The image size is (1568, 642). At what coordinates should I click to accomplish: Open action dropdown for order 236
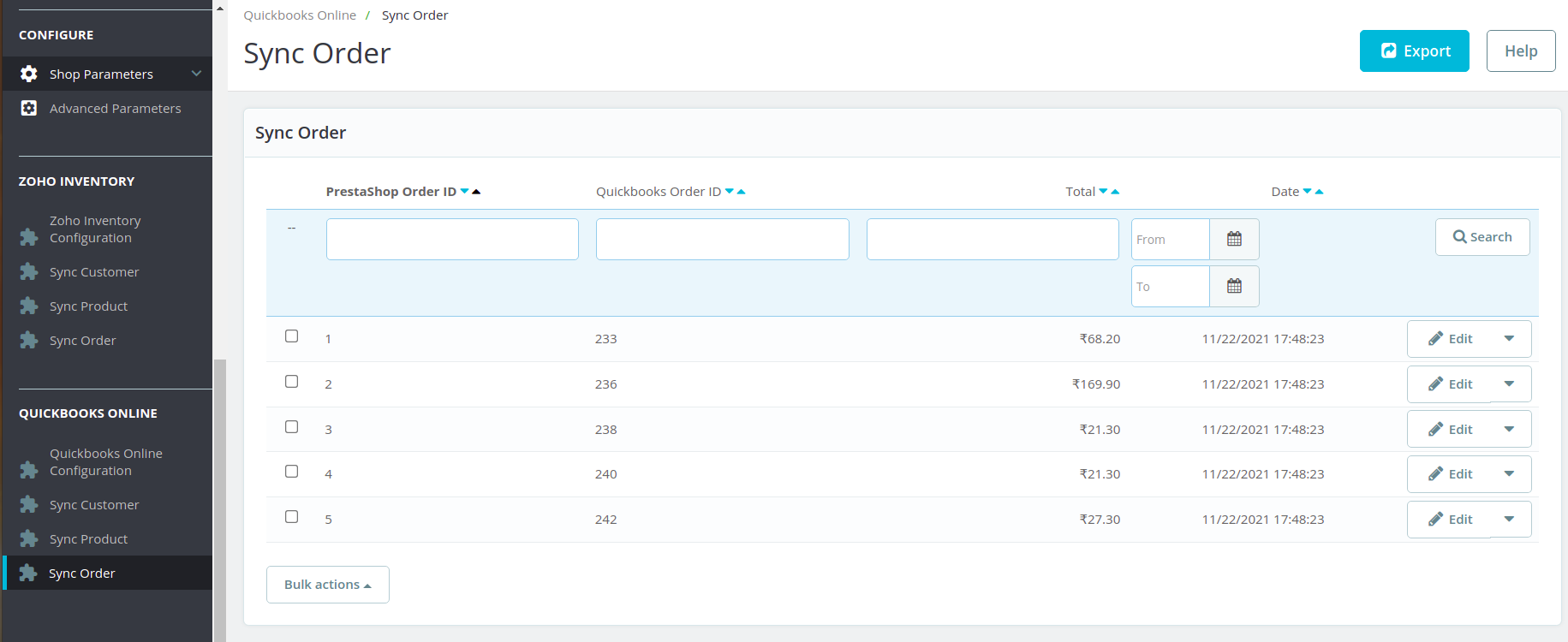[1510, 384]
